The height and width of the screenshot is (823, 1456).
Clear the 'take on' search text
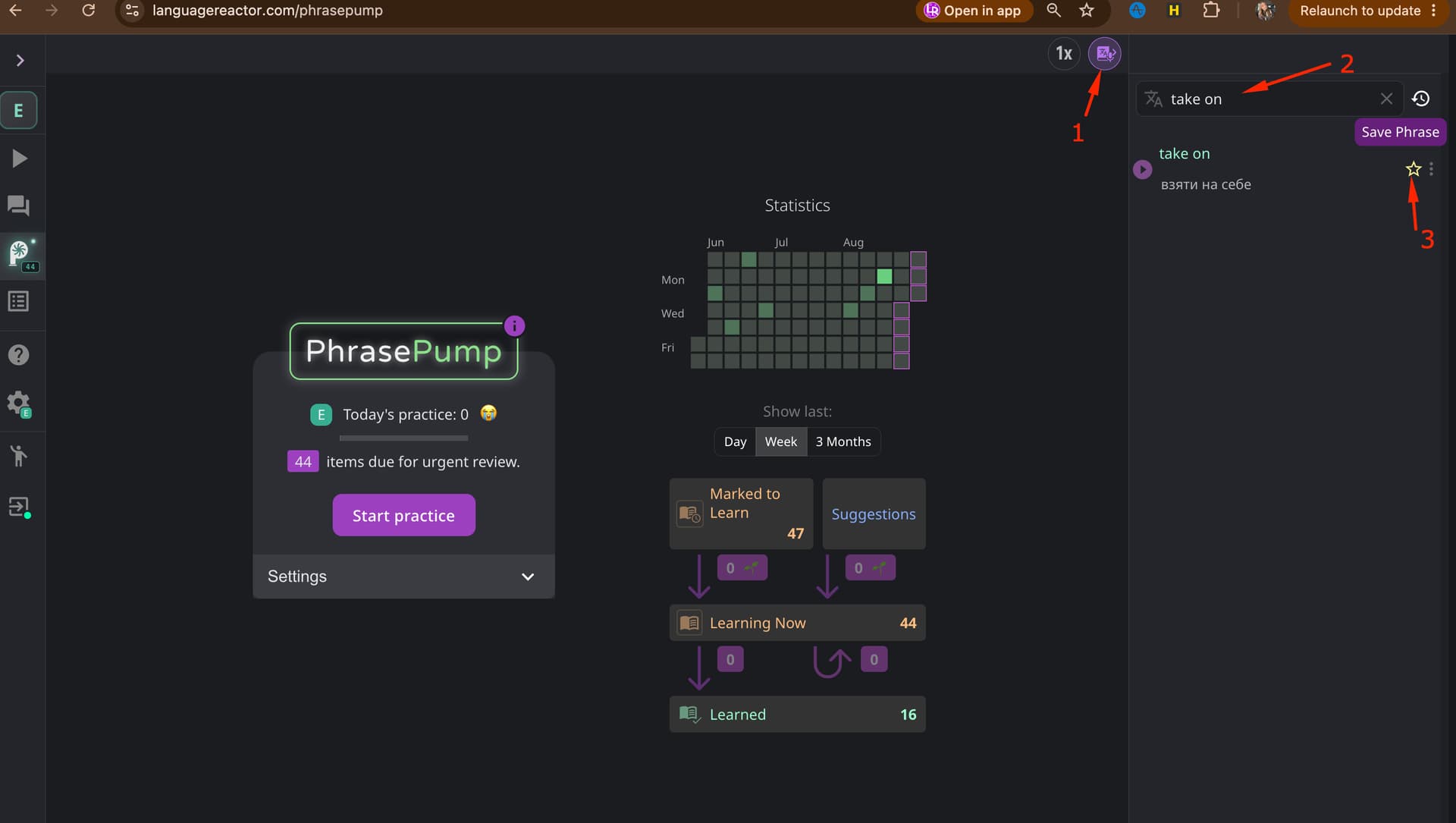click(x=1386, y=99)
